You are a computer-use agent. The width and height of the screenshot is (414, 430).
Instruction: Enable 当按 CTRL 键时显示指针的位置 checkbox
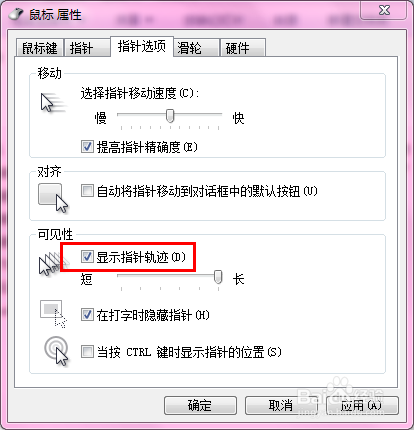pos(87,352)
